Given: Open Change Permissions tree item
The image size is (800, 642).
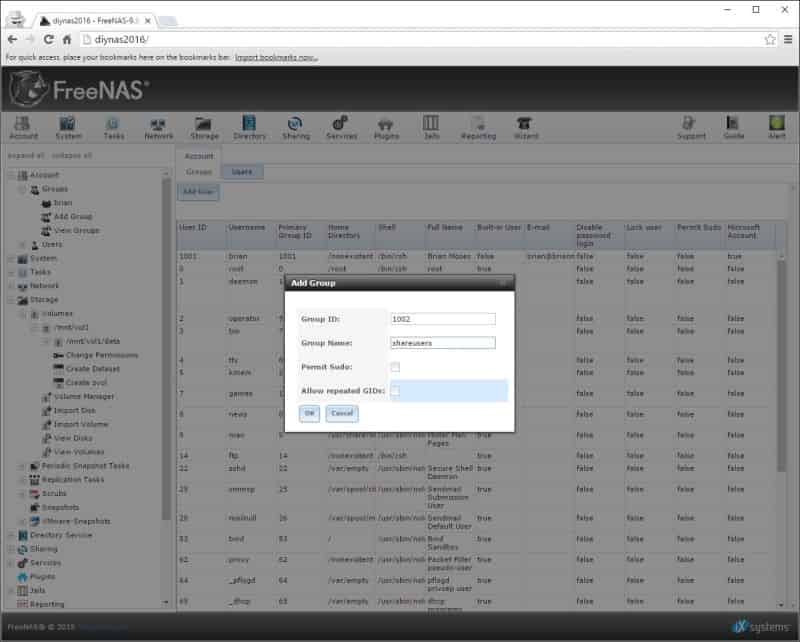Looking at the screenshot, I should click(x=95, y=355).
